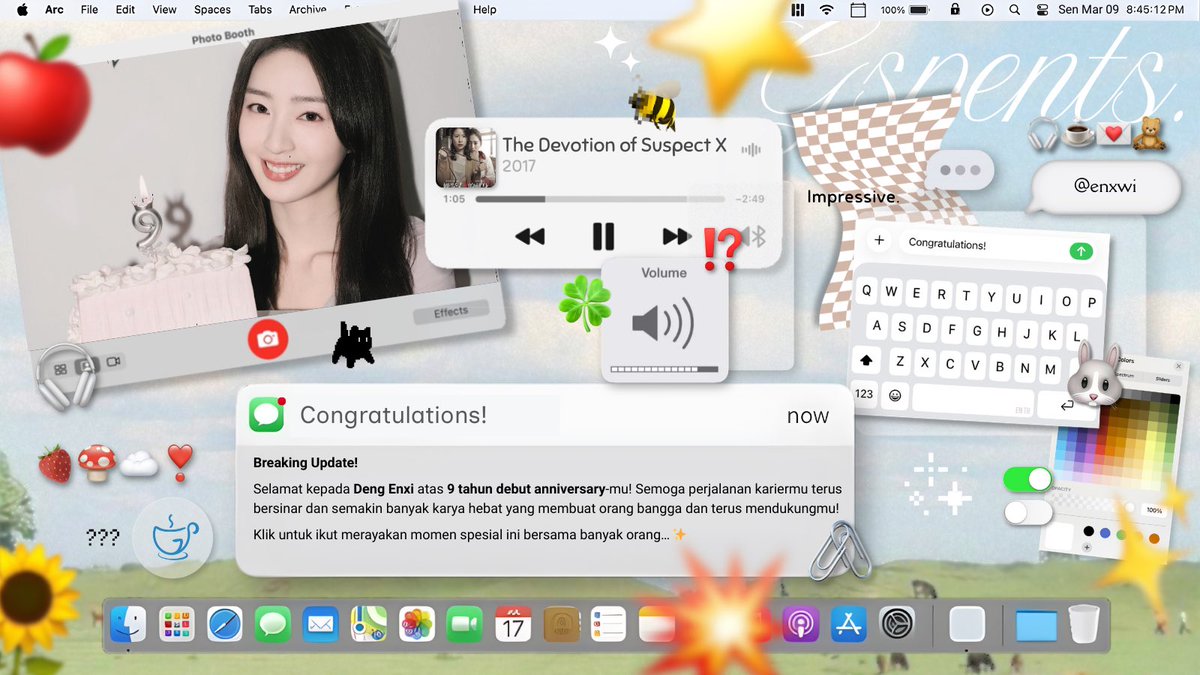Send the message with the green arrow button
The image size is (1200, 675).
coord(1081,252)
